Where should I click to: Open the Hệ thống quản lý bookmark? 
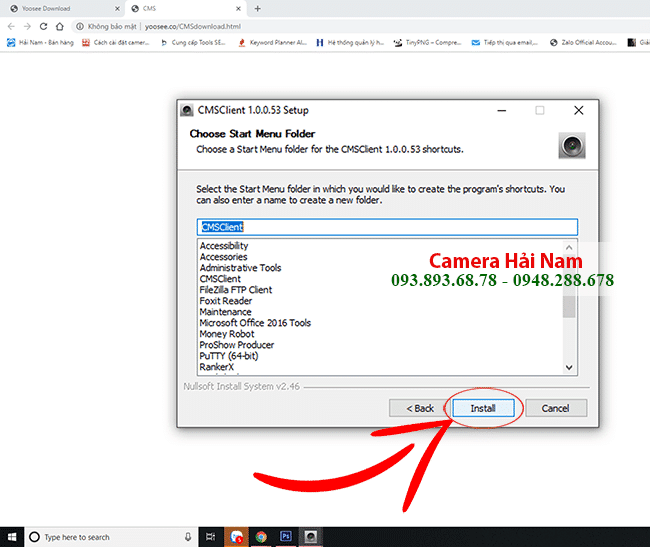350,42
